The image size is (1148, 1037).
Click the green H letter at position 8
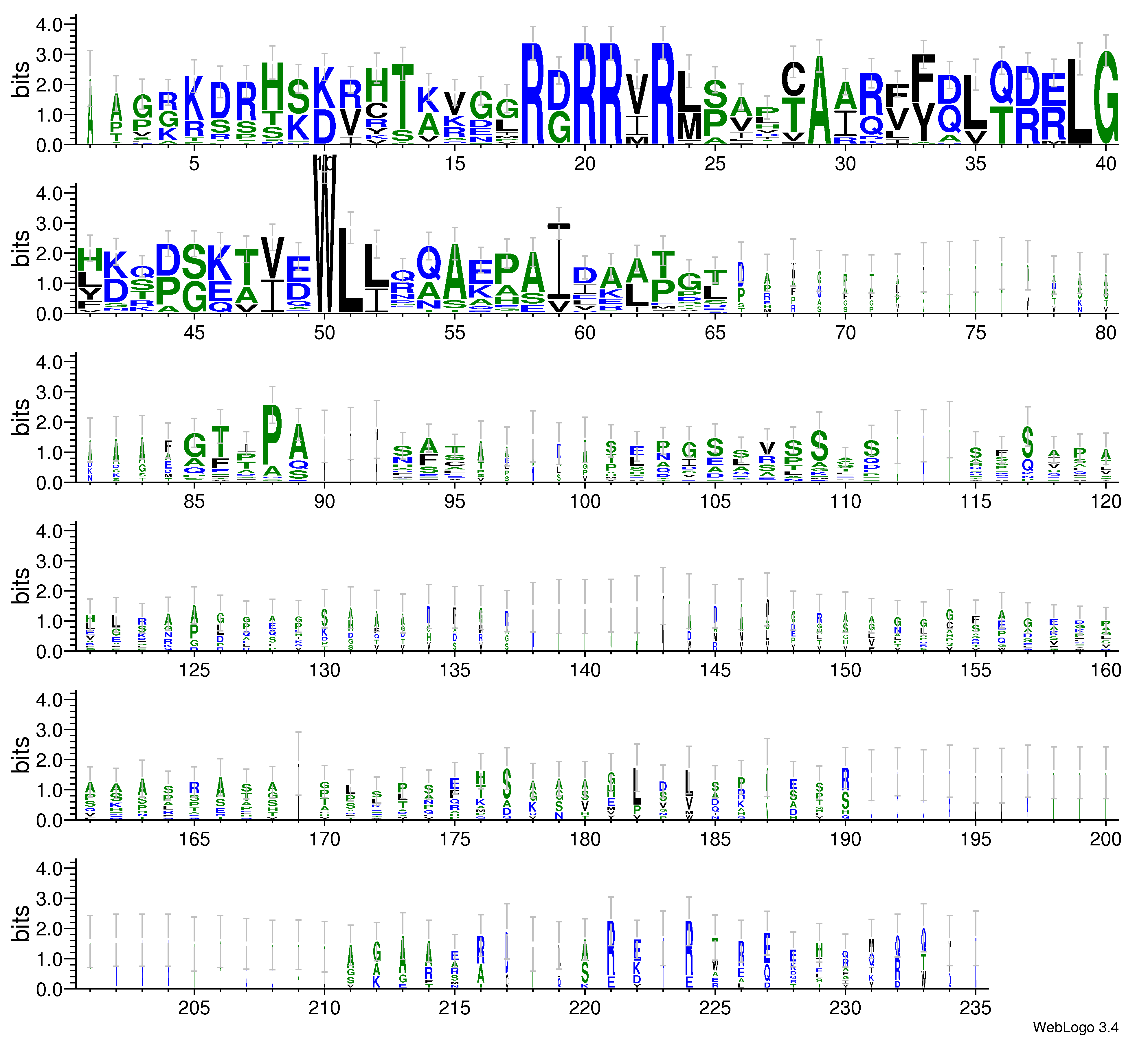[x=272, y=85]
